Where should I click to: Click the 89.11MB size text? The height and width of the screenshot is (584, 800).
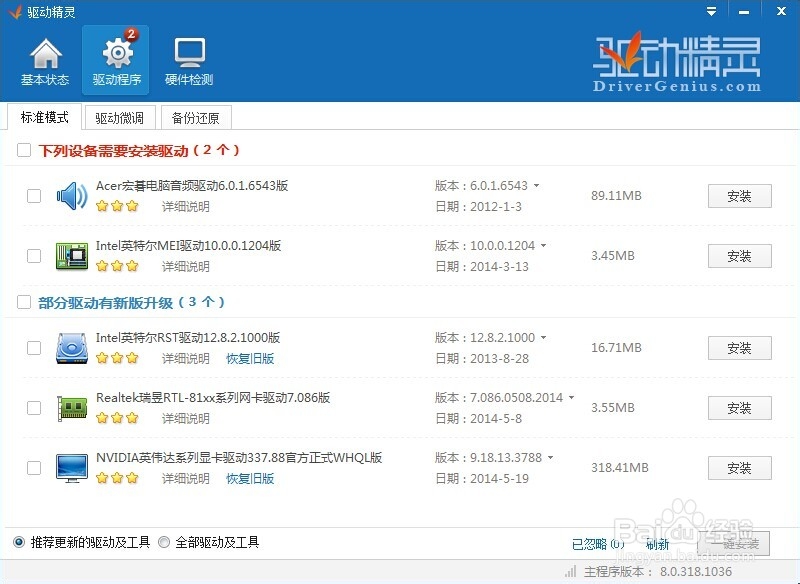(x=616, y=196)
